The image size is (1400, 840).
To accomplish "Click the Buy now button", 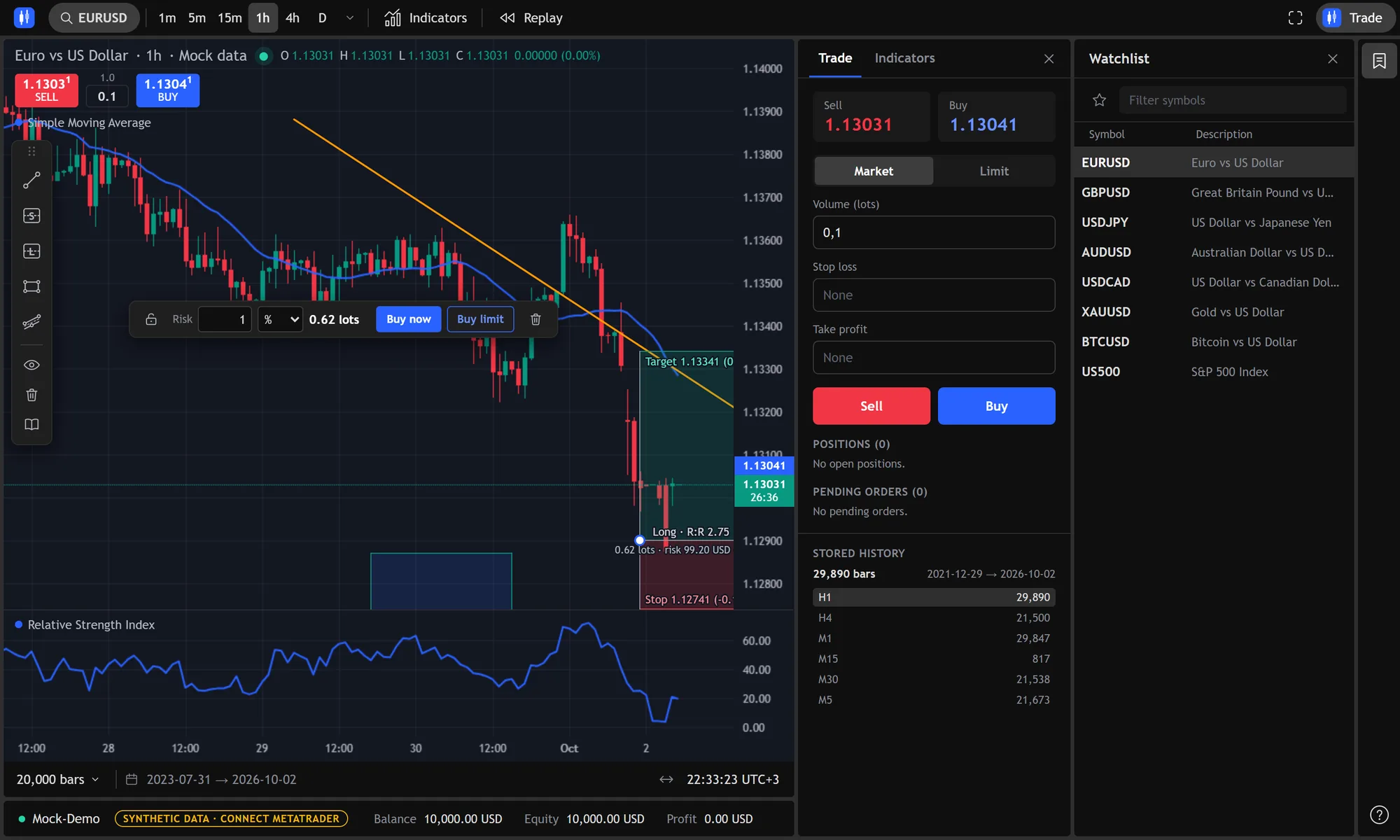I will pos(409,319).
